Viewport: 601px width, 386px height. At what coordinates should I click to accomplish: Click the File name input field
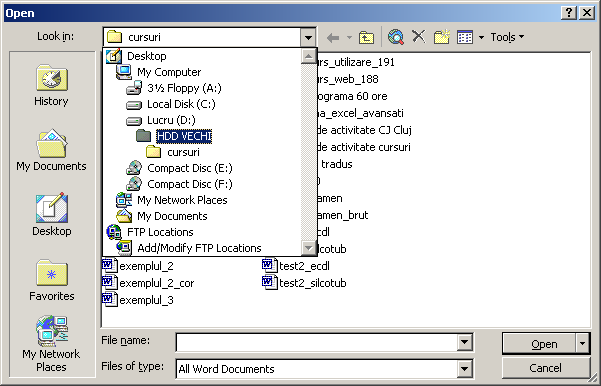317,342
